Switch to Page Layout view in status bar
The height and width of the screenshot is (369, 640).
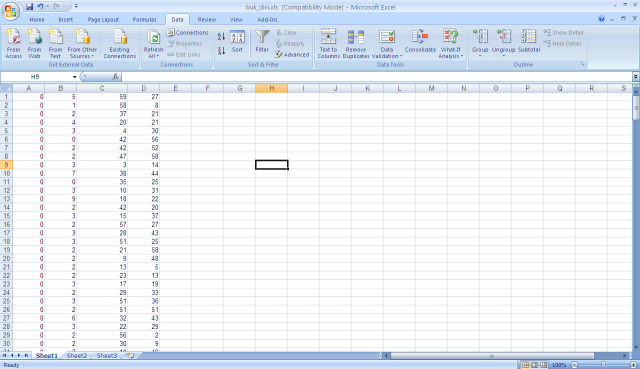[534, 365]
